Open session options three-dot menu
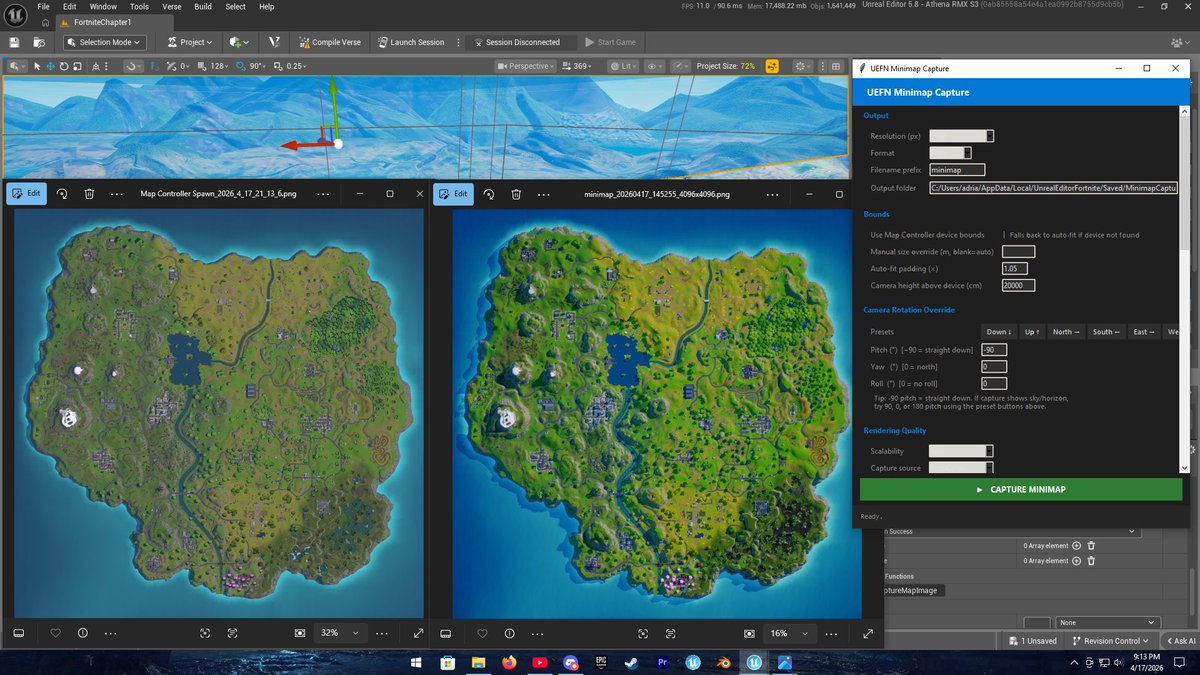Image resolution: width=1200 pixels, height=675 pixels. [x=458, y=42]
